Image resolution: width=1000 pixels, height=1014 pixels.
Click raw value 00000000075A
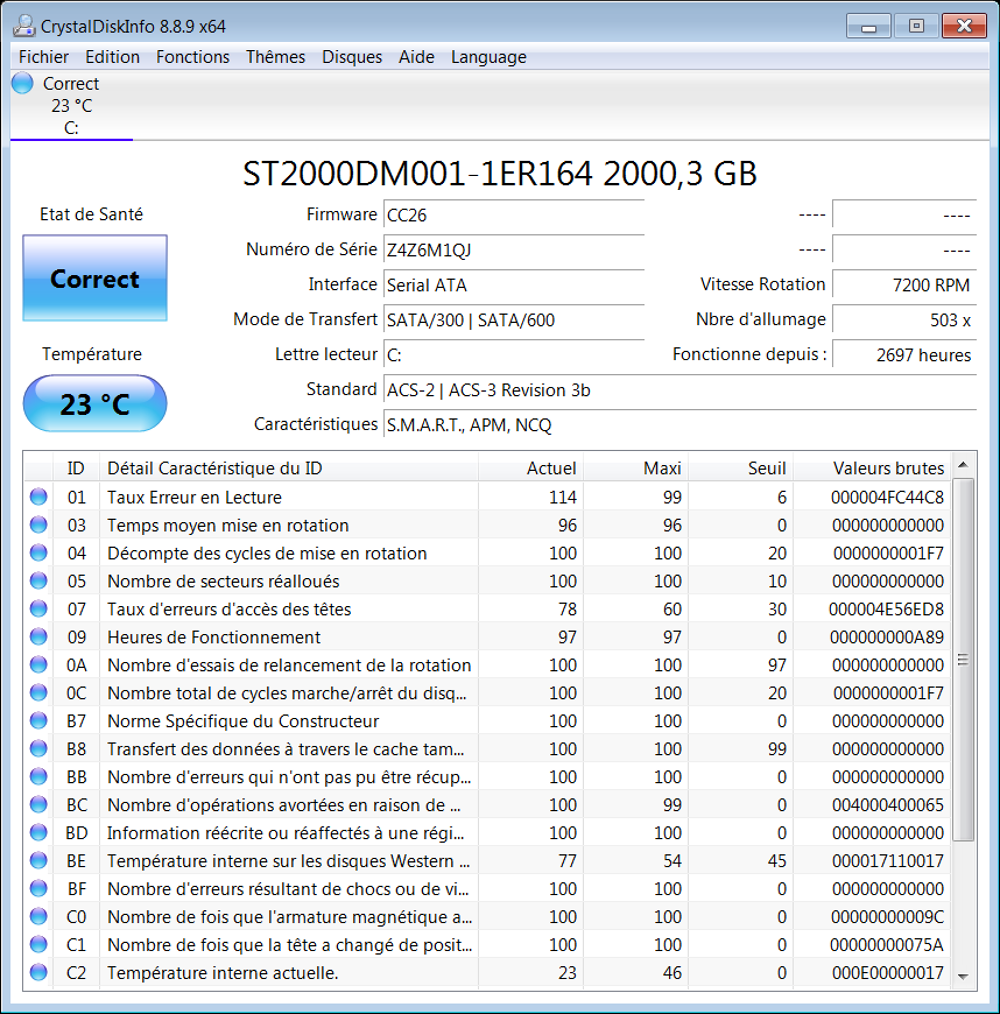(887, 945)
